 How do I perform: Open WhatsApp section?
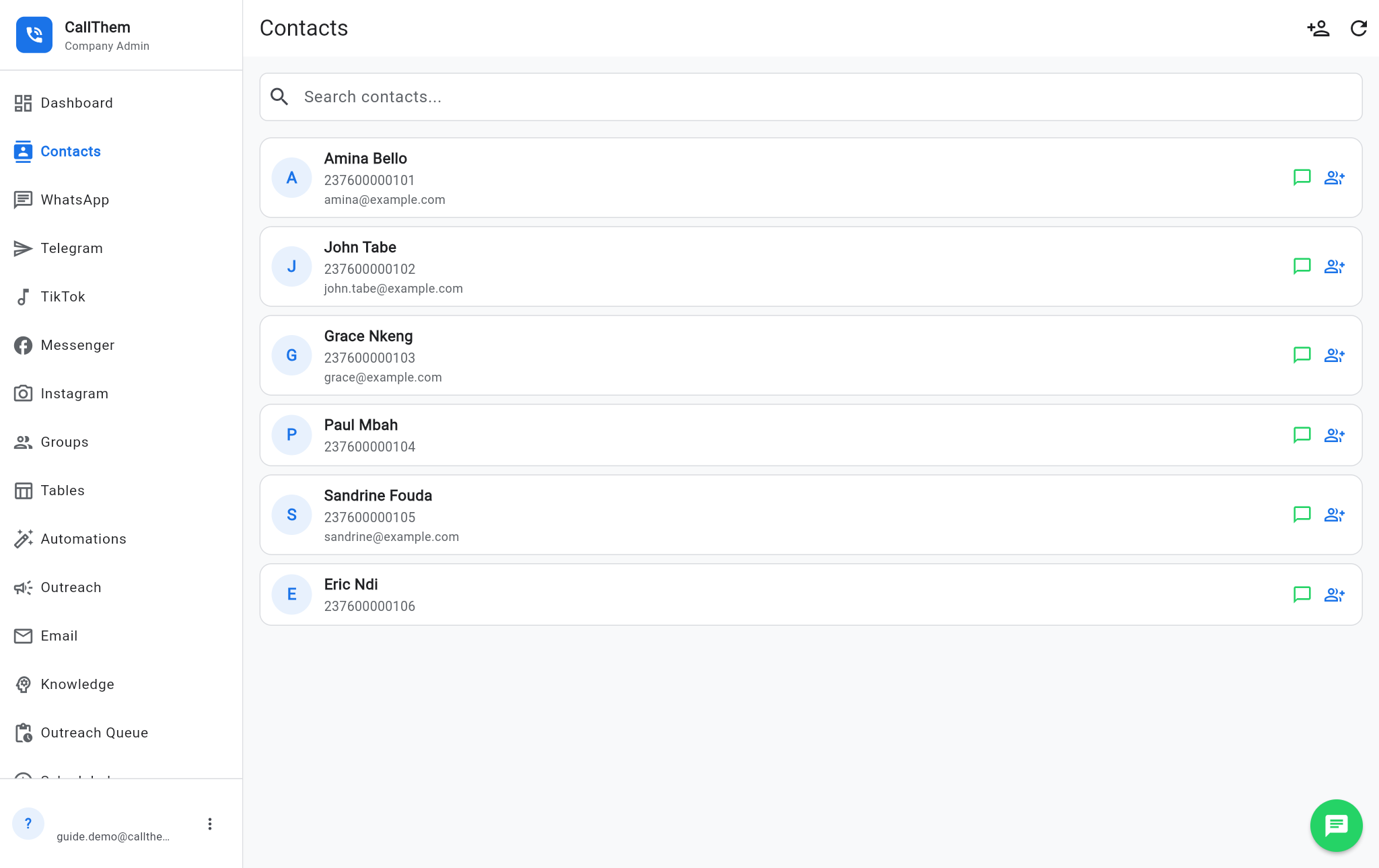coord(121,200)
